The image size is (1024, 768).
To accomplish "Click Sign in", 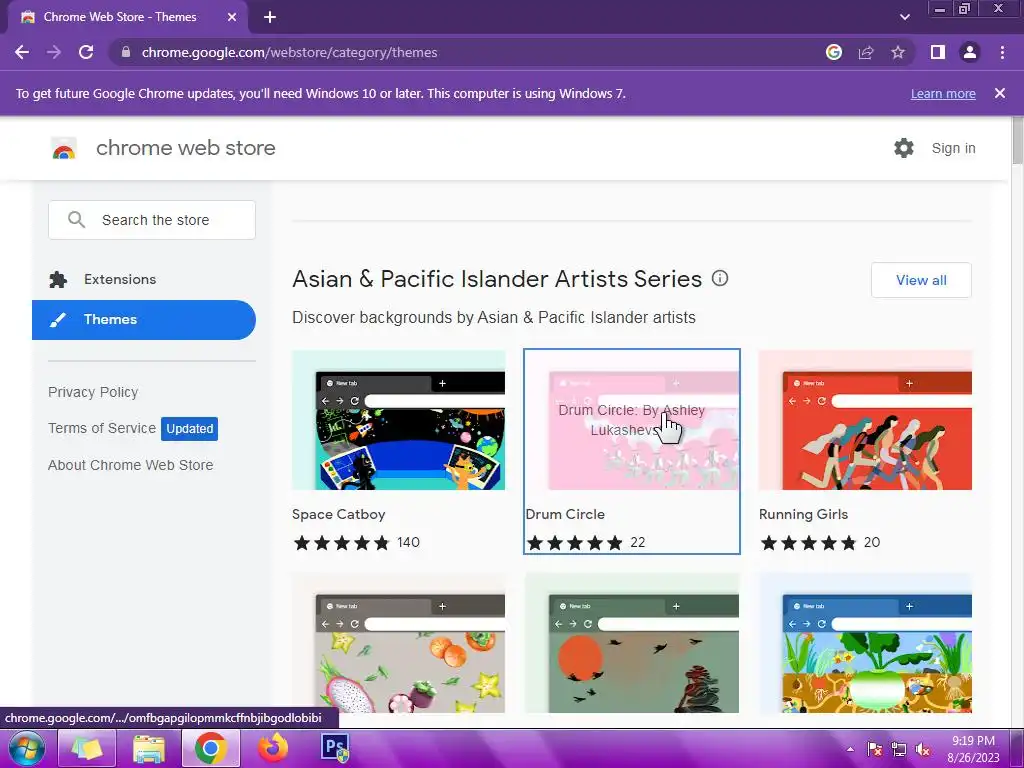I will click(953, 148).
